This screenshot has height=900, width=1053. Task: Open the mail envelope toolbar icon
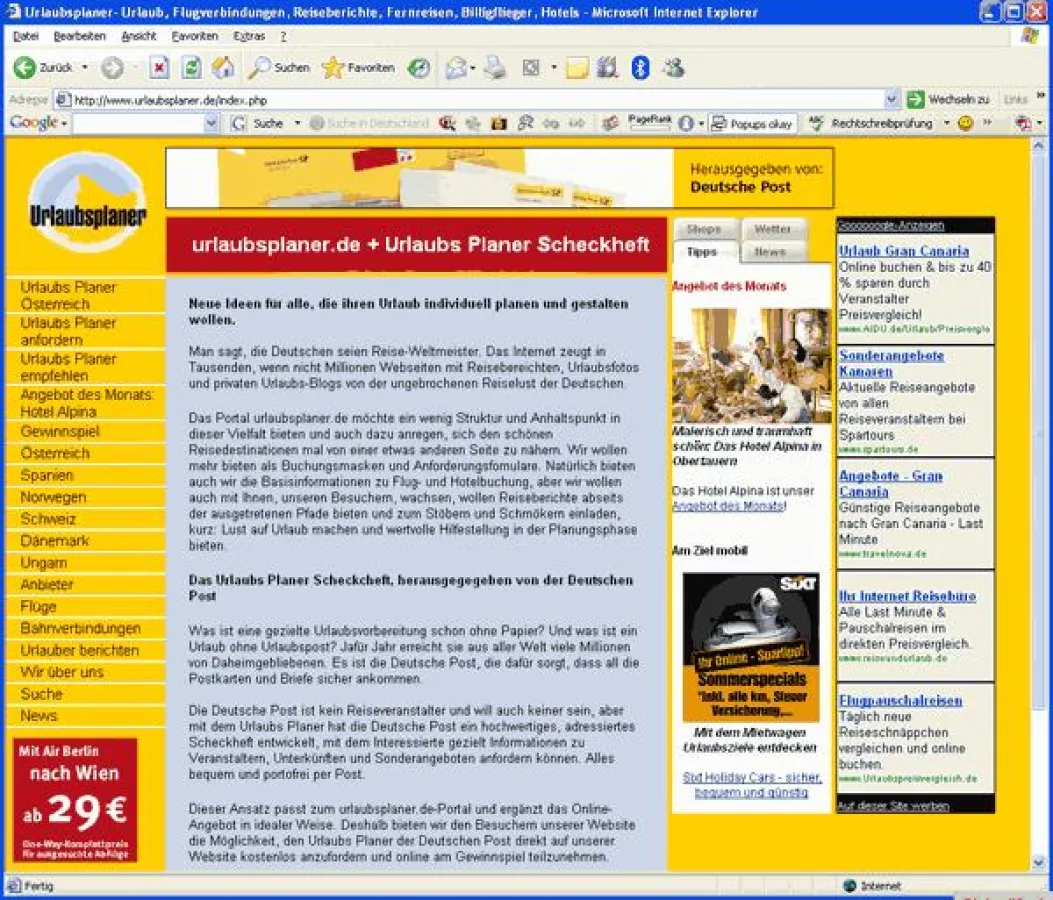(455, 68)
